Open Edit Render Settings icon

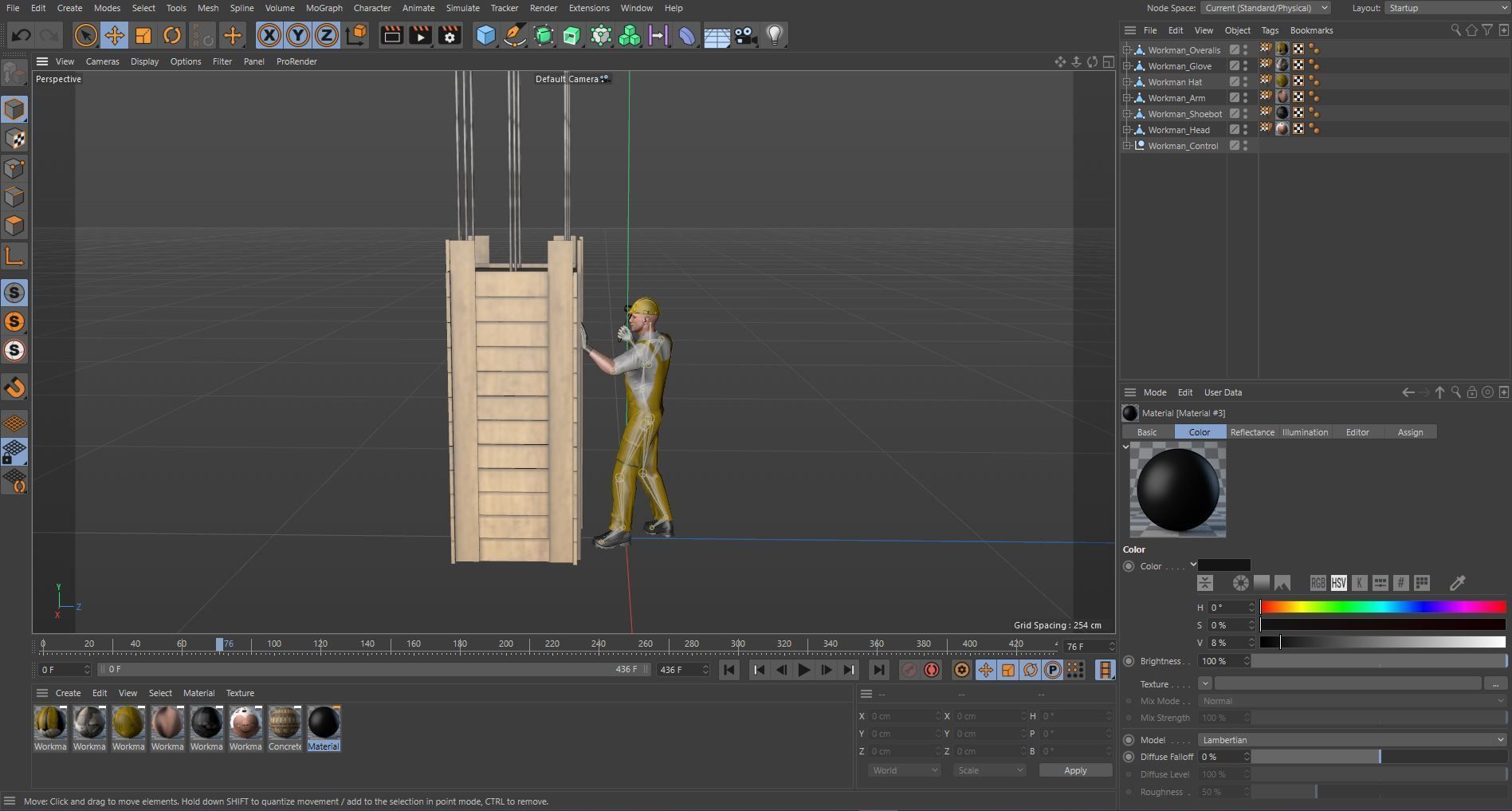click(450, 35)
